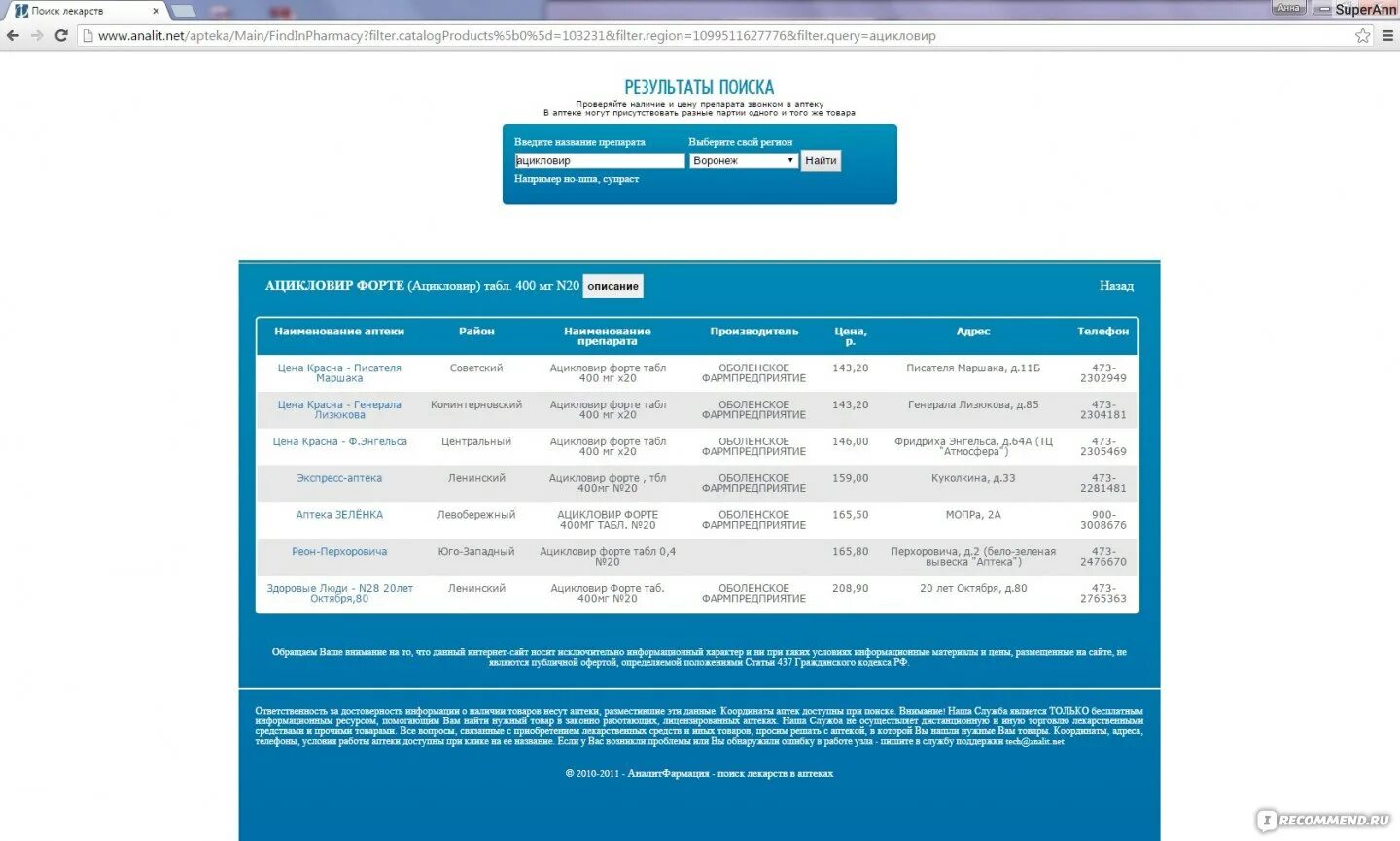Open Chrome menu hamburger icon

1387,36
